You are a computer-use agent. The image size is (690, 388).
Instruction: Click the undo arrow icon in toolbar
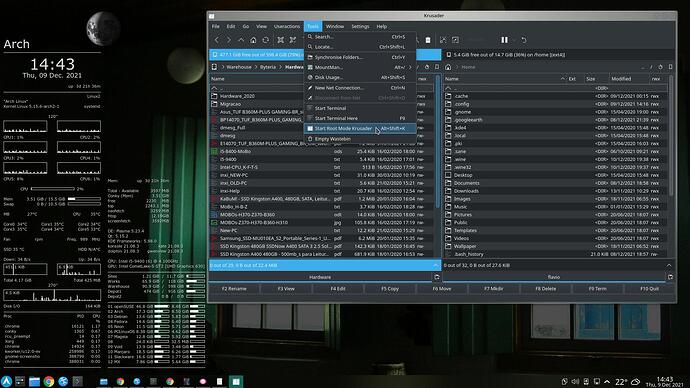coord(524,40)
